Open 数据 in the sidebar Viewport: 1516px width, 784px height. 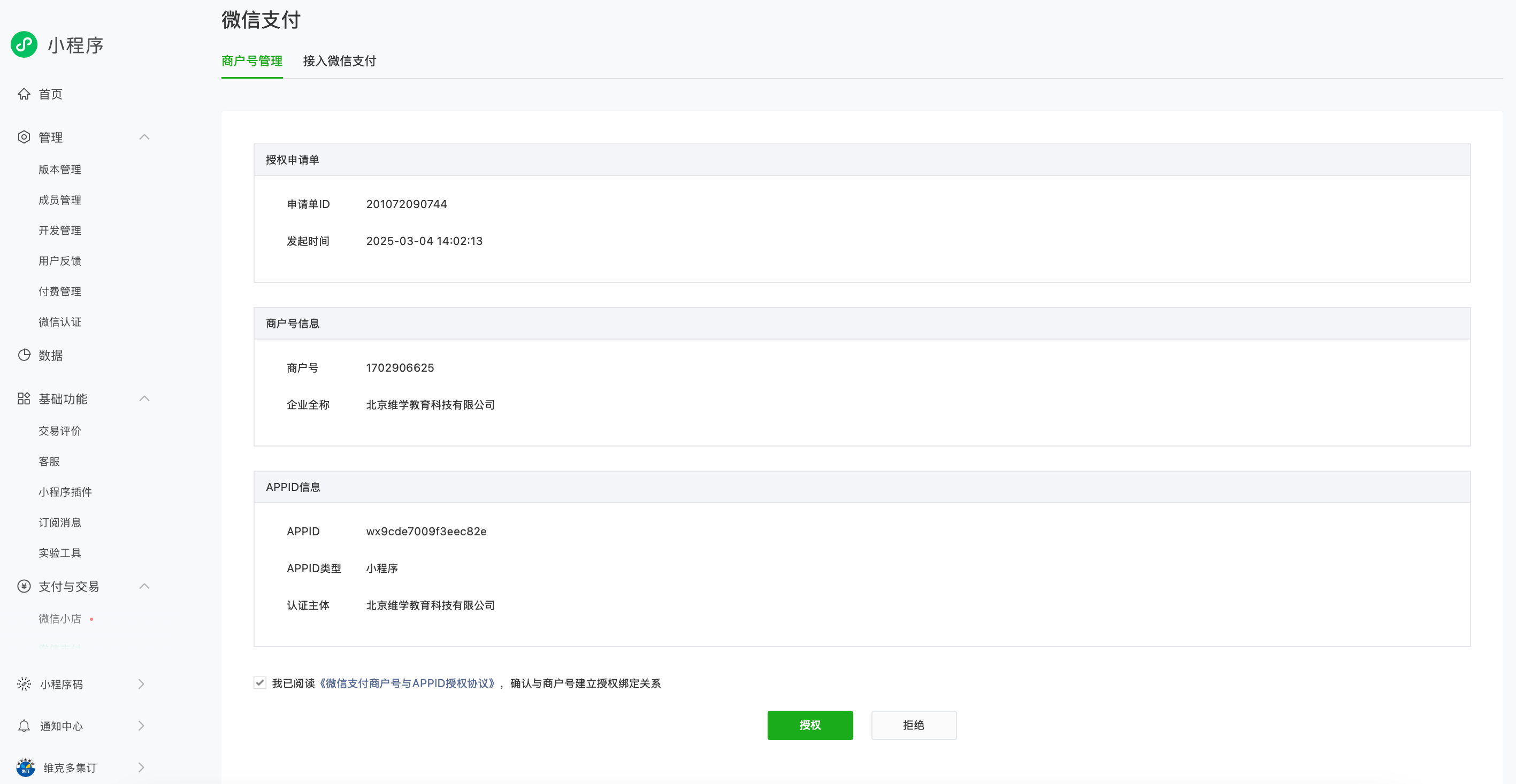click(x=51, y=355)
